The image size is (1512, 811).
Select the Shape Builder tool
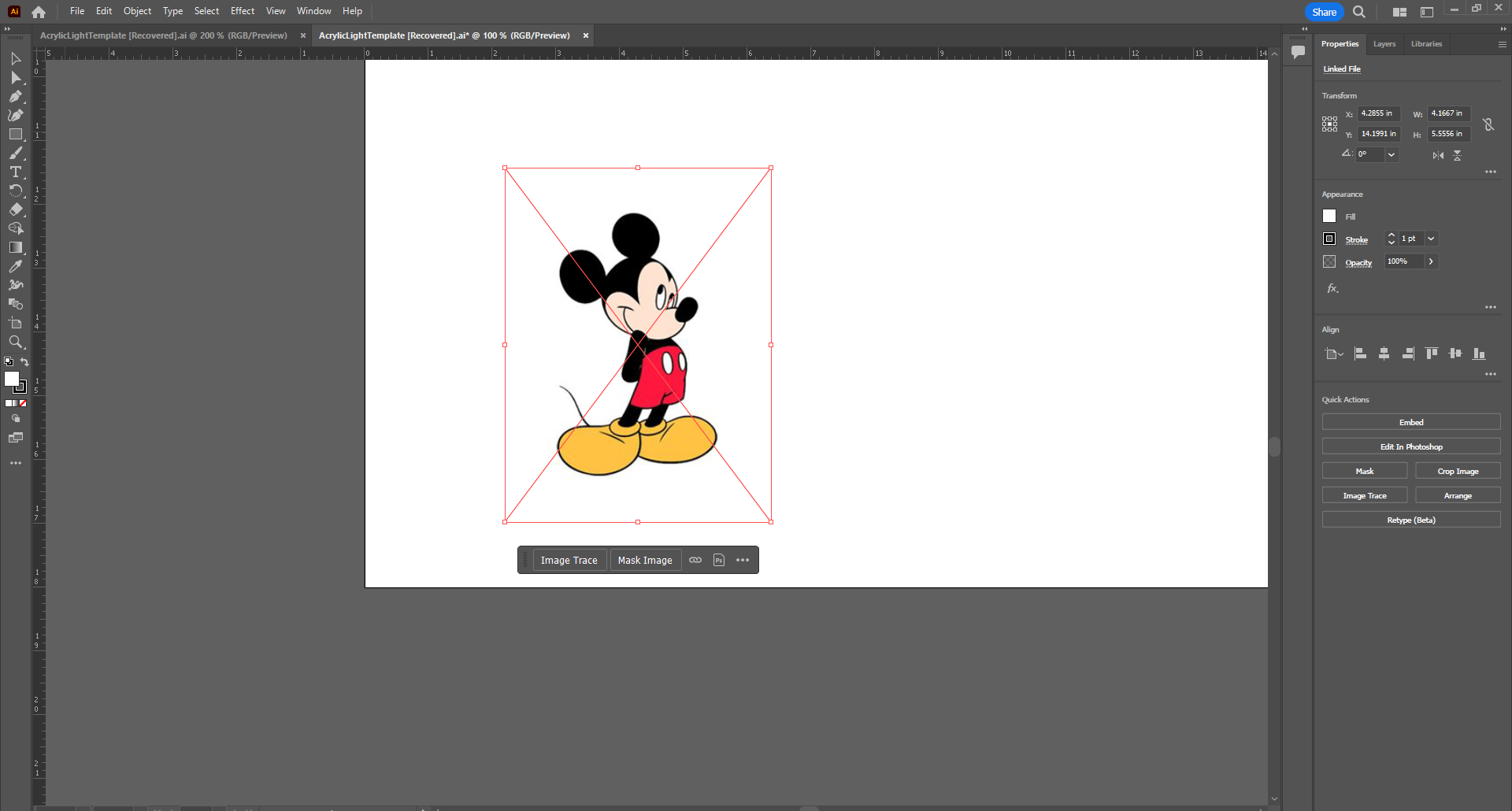16,228
